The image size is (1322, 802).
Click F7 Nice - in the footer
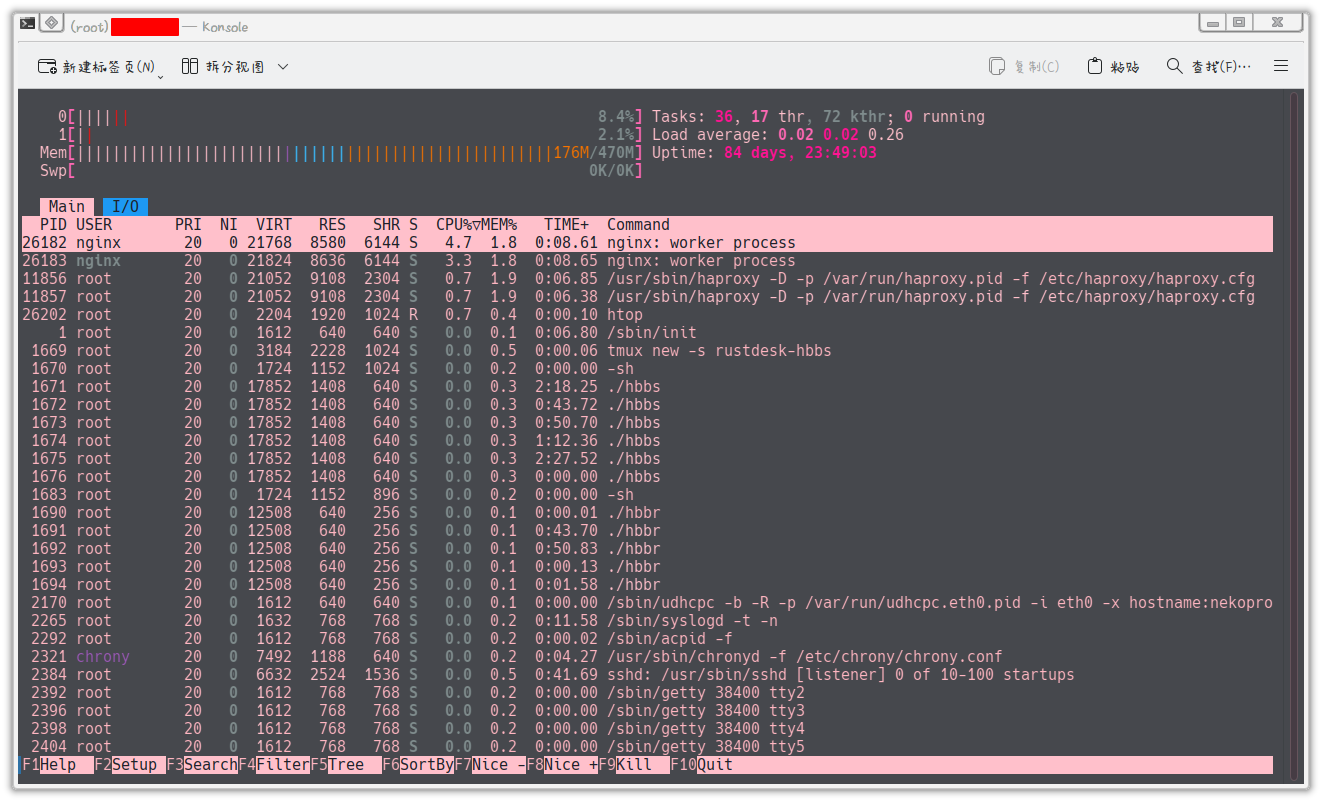coord(490,765)
